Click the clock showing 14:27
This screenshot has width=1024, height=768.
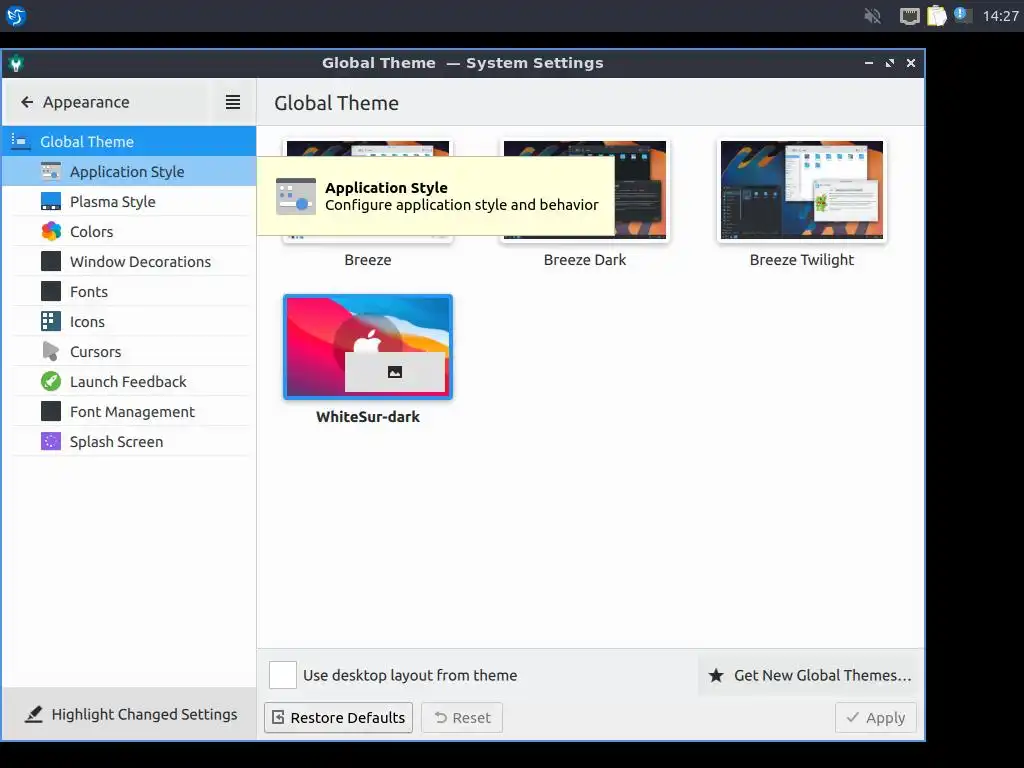(1000, 16)
